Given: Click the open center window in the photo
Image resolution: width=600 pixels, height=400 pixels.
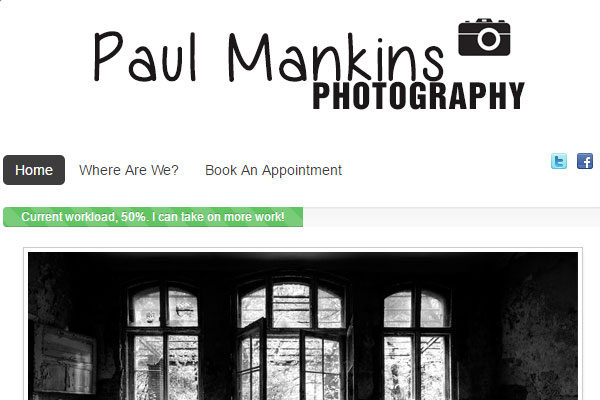Looking at the screenshot, I should pyautogui.click(x=293, y=341).
